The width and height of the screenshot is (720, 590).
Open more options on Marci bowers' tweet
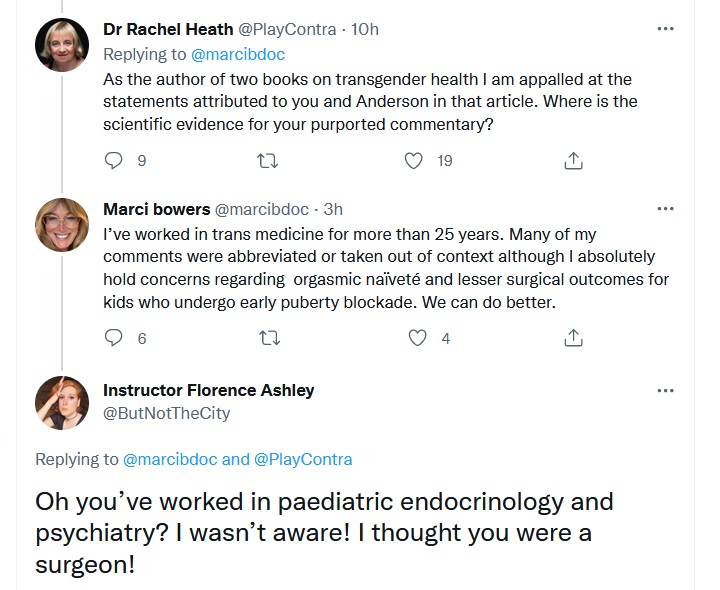[x=665, y=209]
